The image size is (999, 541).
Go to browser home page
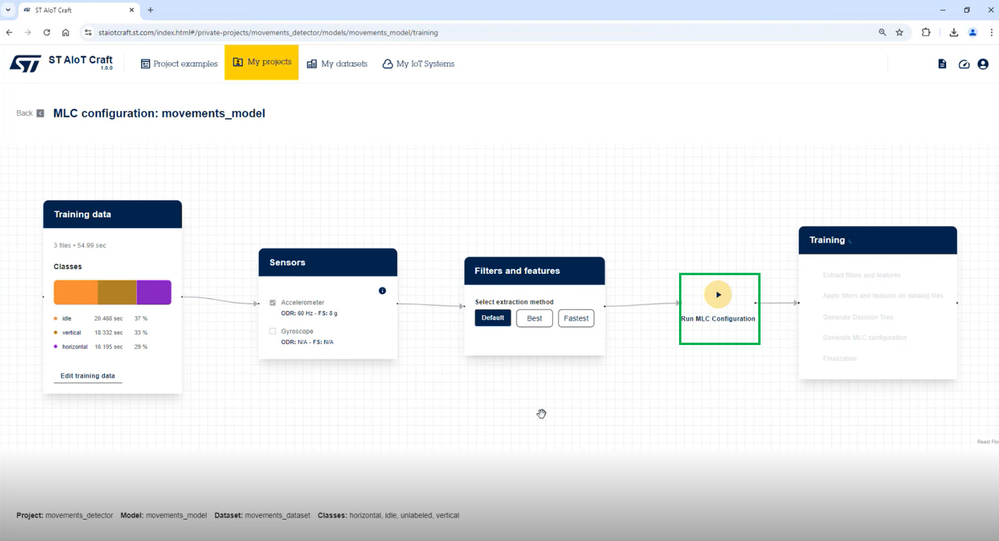(x=66, y=32)
